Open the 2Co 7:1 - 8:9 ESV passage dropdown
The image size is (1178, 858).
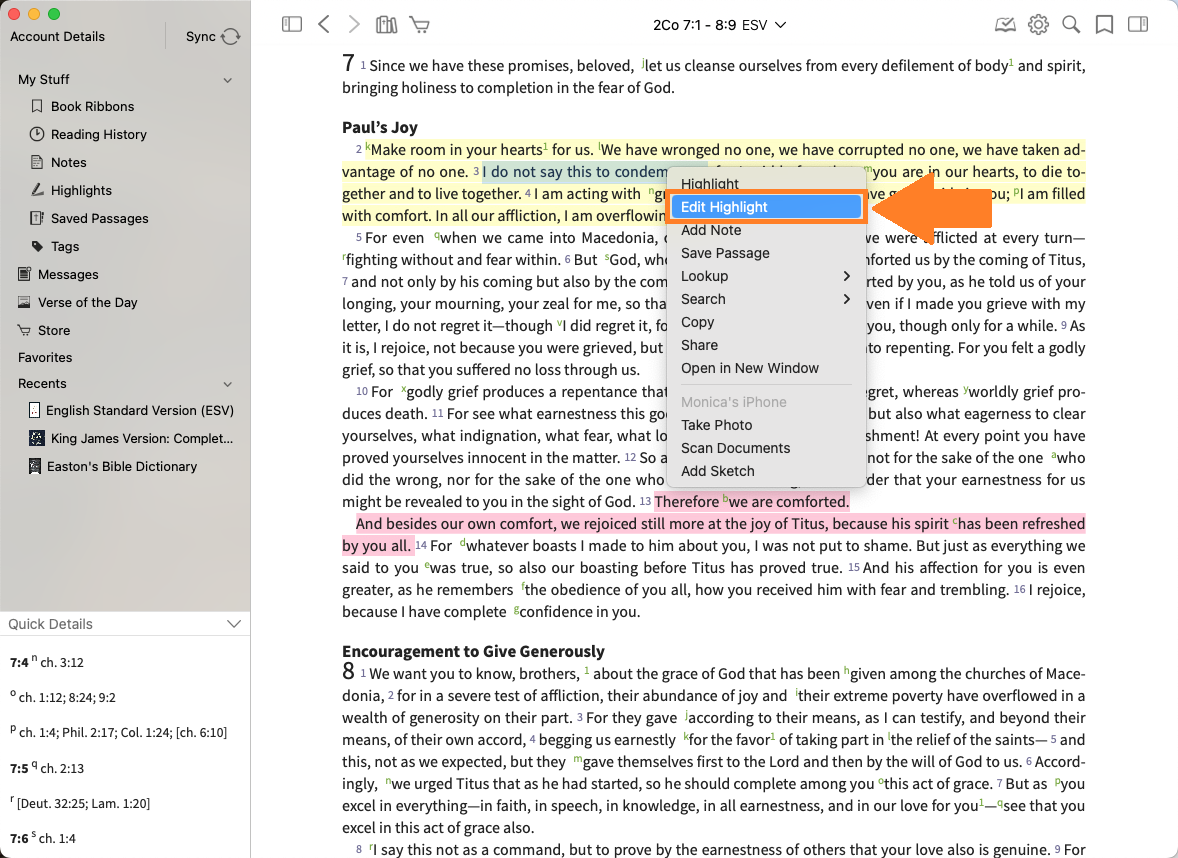pyautogui.click(x=719, y=25)
